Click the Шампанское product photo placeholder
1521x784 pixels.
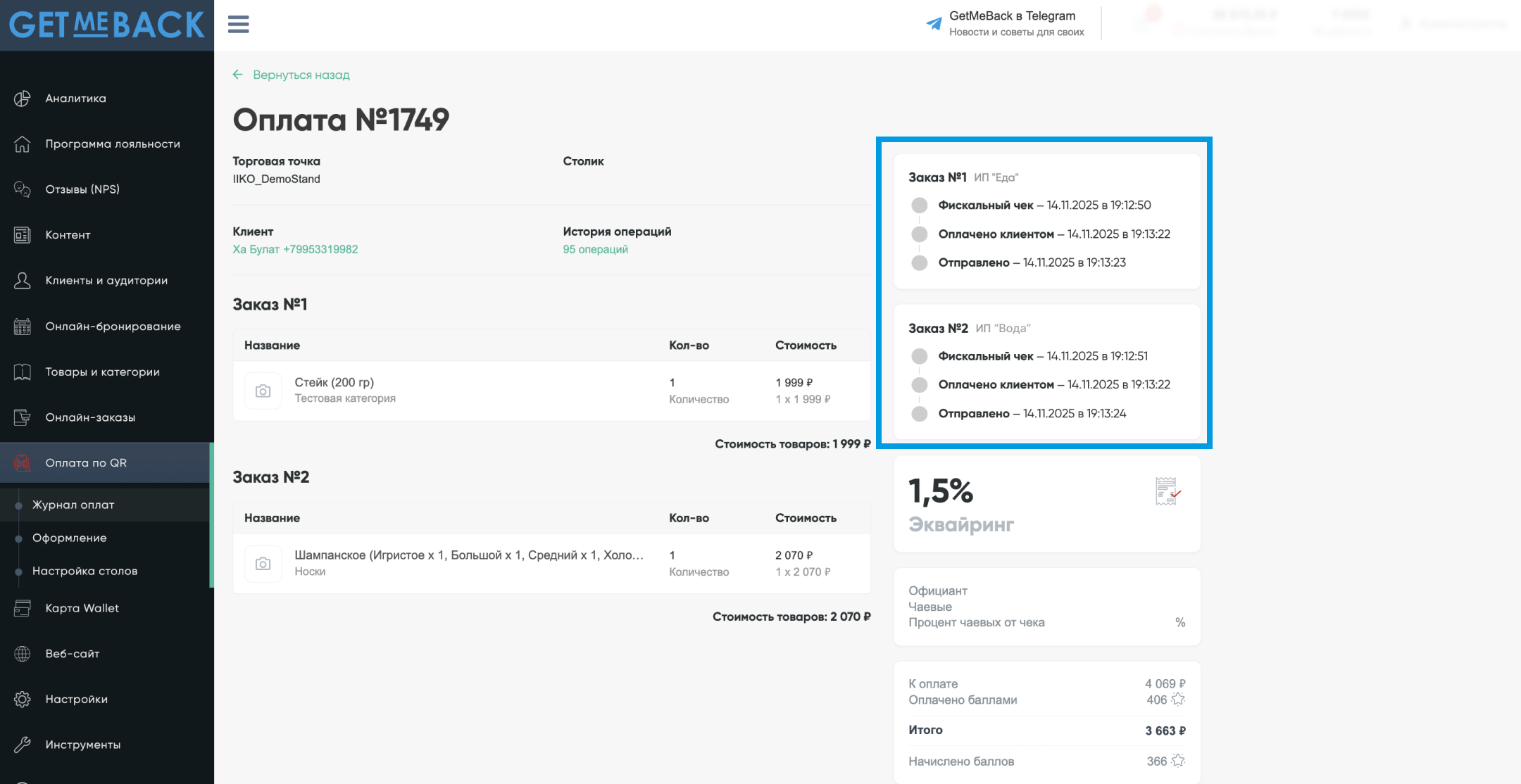pos(263,564)
